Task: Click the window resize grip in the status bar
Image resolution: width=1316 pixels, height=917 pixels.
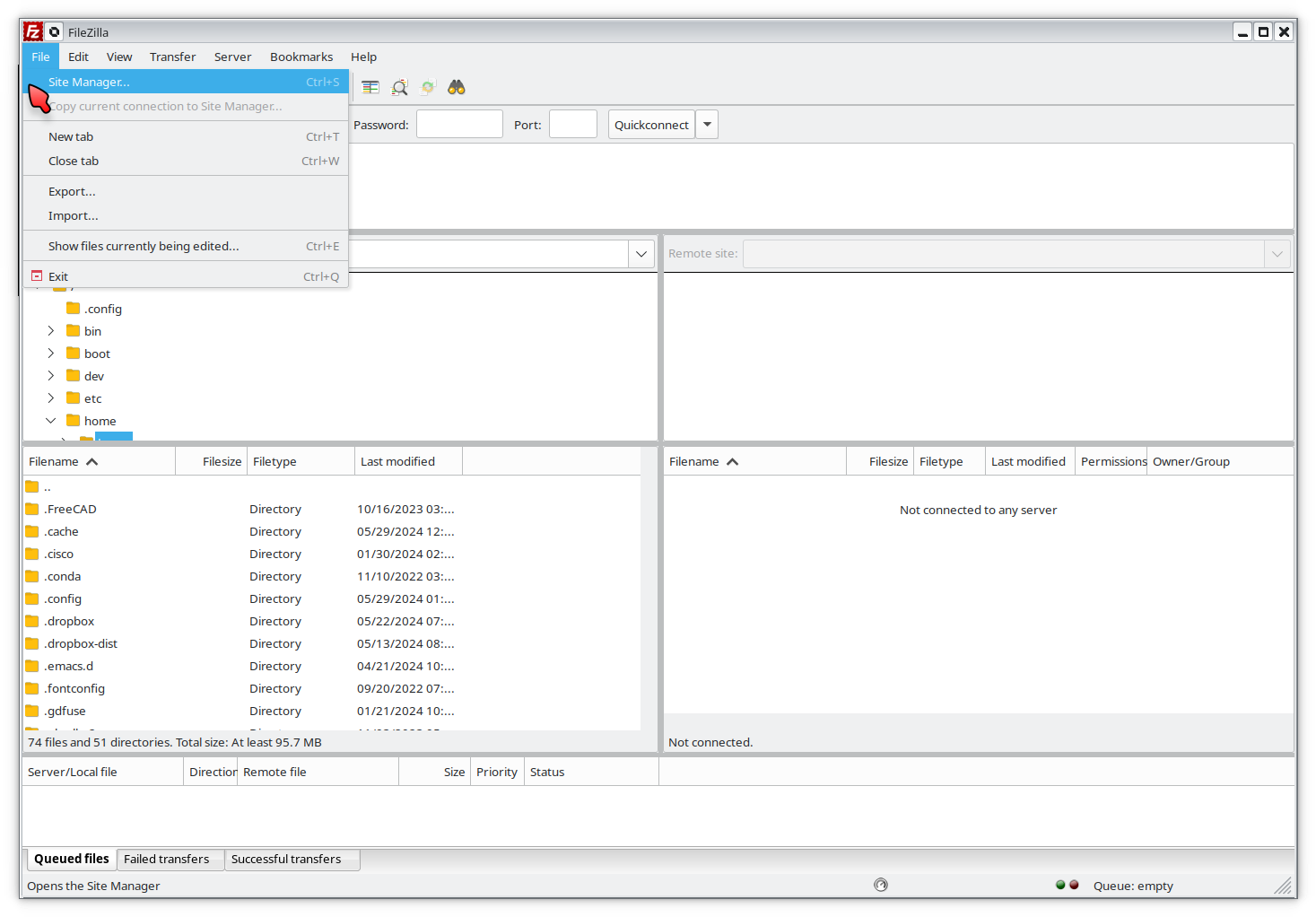Action: [x=1283, y=886]
